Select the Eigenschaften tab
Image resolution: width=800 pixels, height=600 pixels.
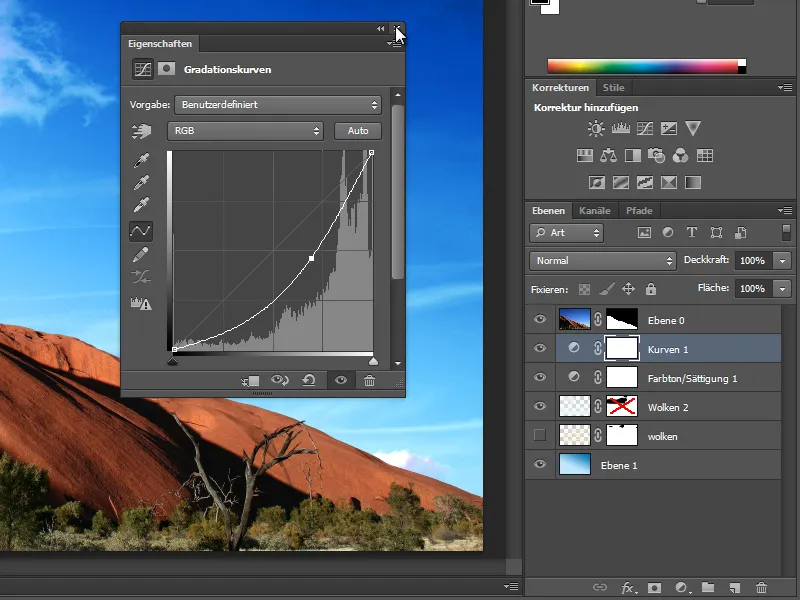click(160, 44)
